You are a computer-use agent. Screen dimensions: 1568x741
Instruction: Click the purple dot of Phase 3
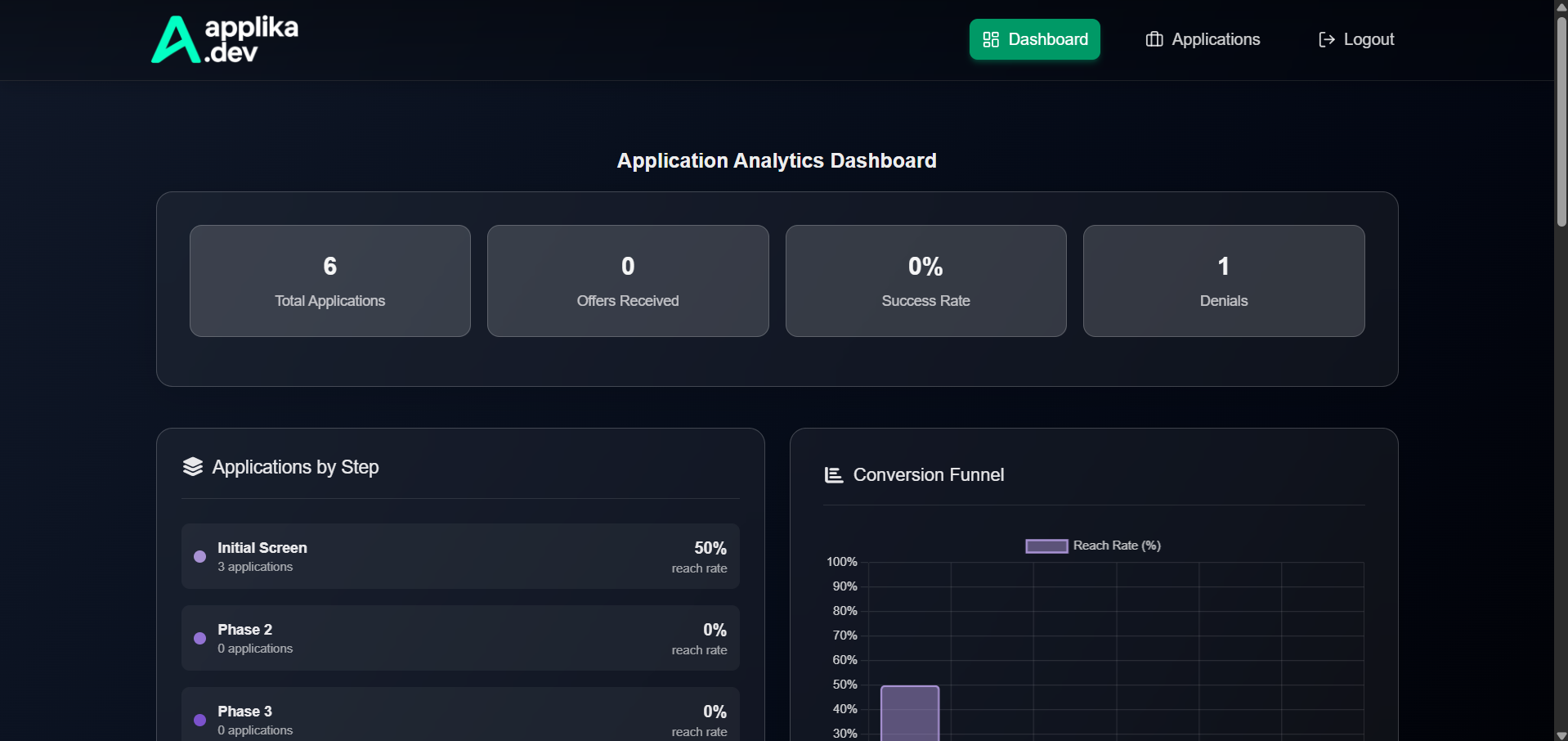(199, 720)
